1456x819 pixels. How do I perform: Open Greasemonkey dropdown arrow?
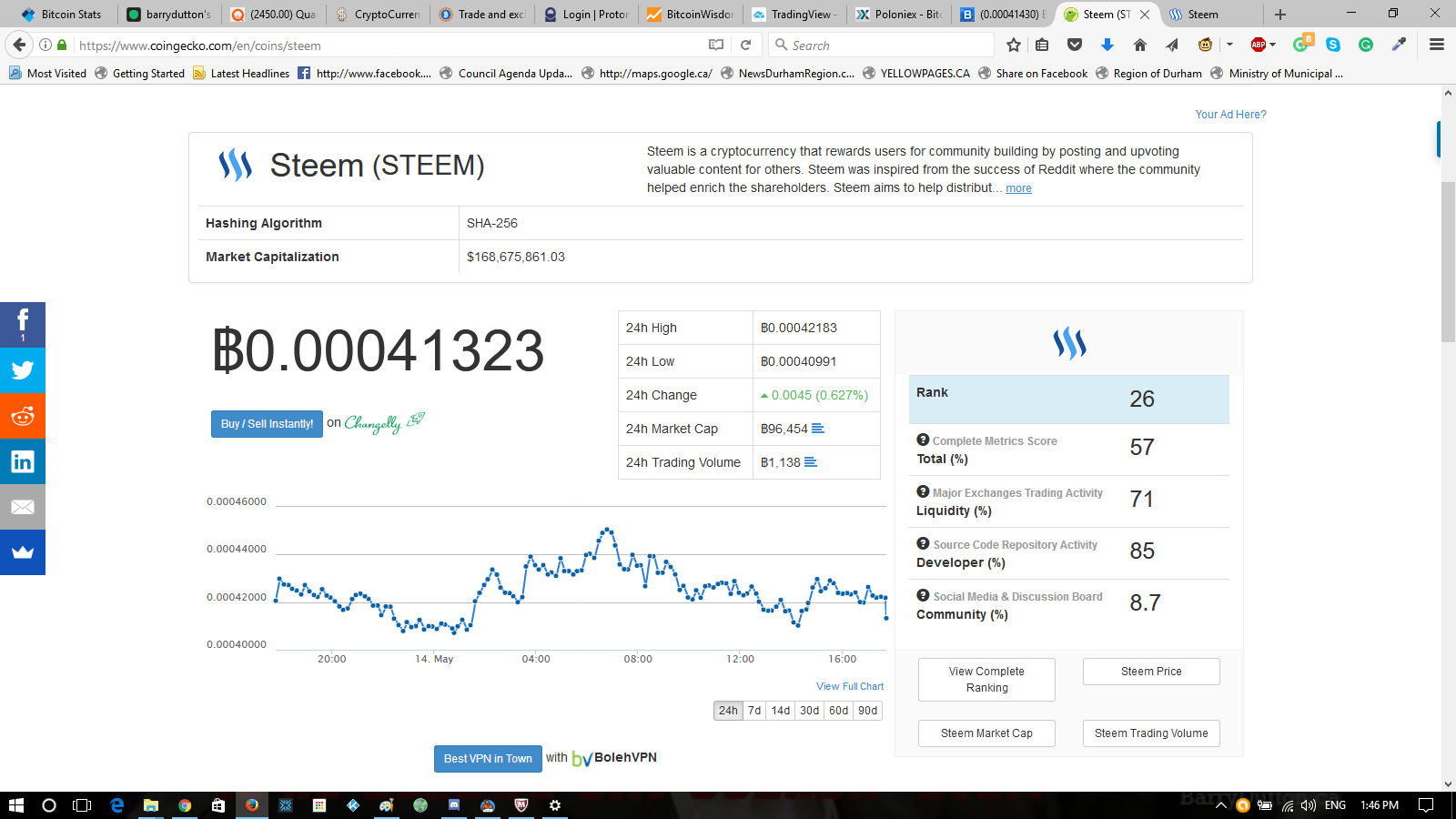pos(1229,45)
